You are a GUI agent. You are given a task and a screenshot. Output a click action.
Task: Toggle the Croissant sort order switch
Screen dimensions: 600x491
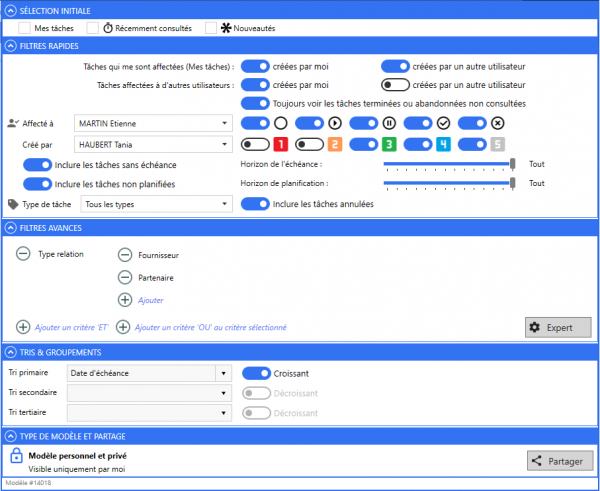click(256, 374)
